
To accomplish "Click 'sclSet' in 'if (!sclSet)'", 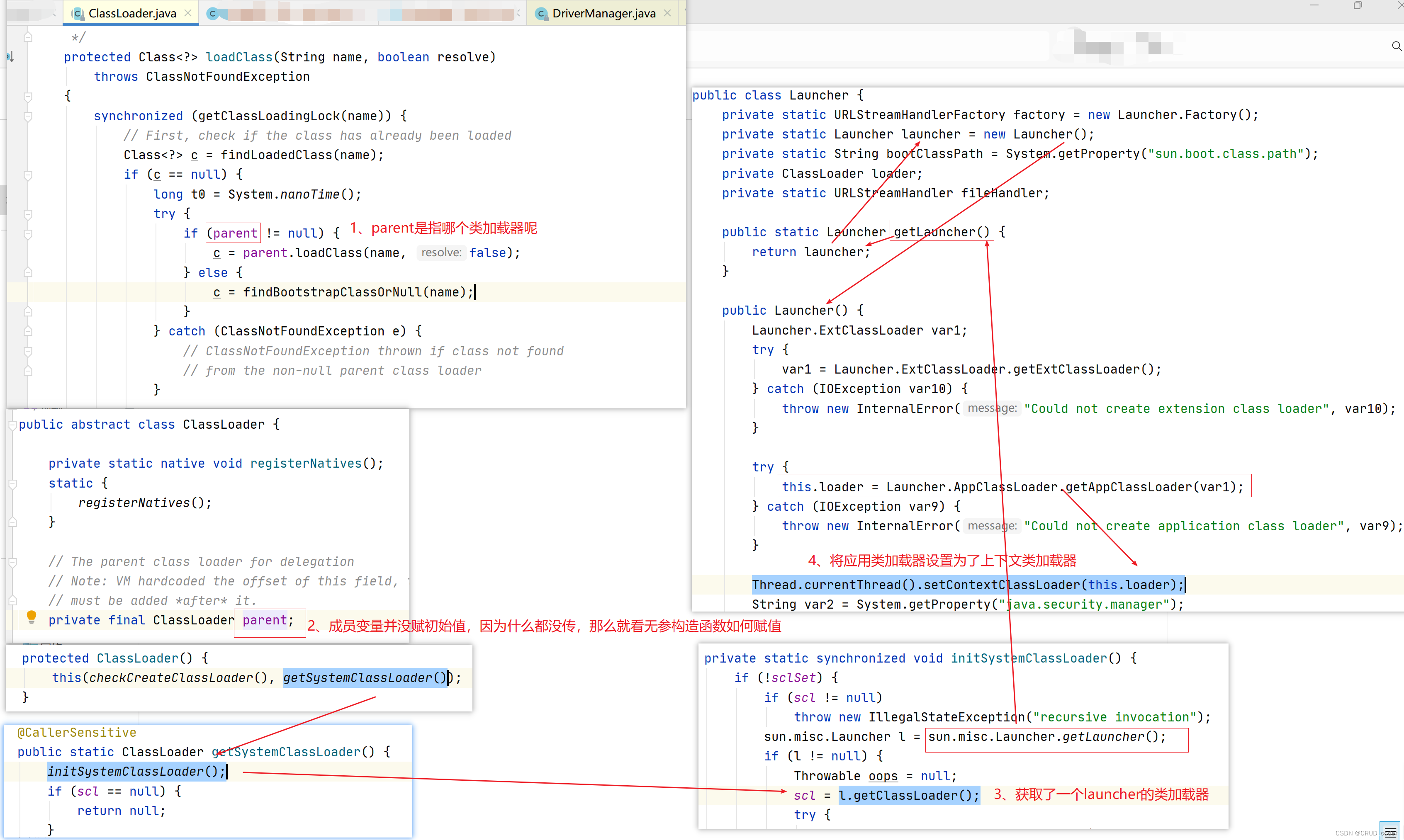I will (793, 677).
